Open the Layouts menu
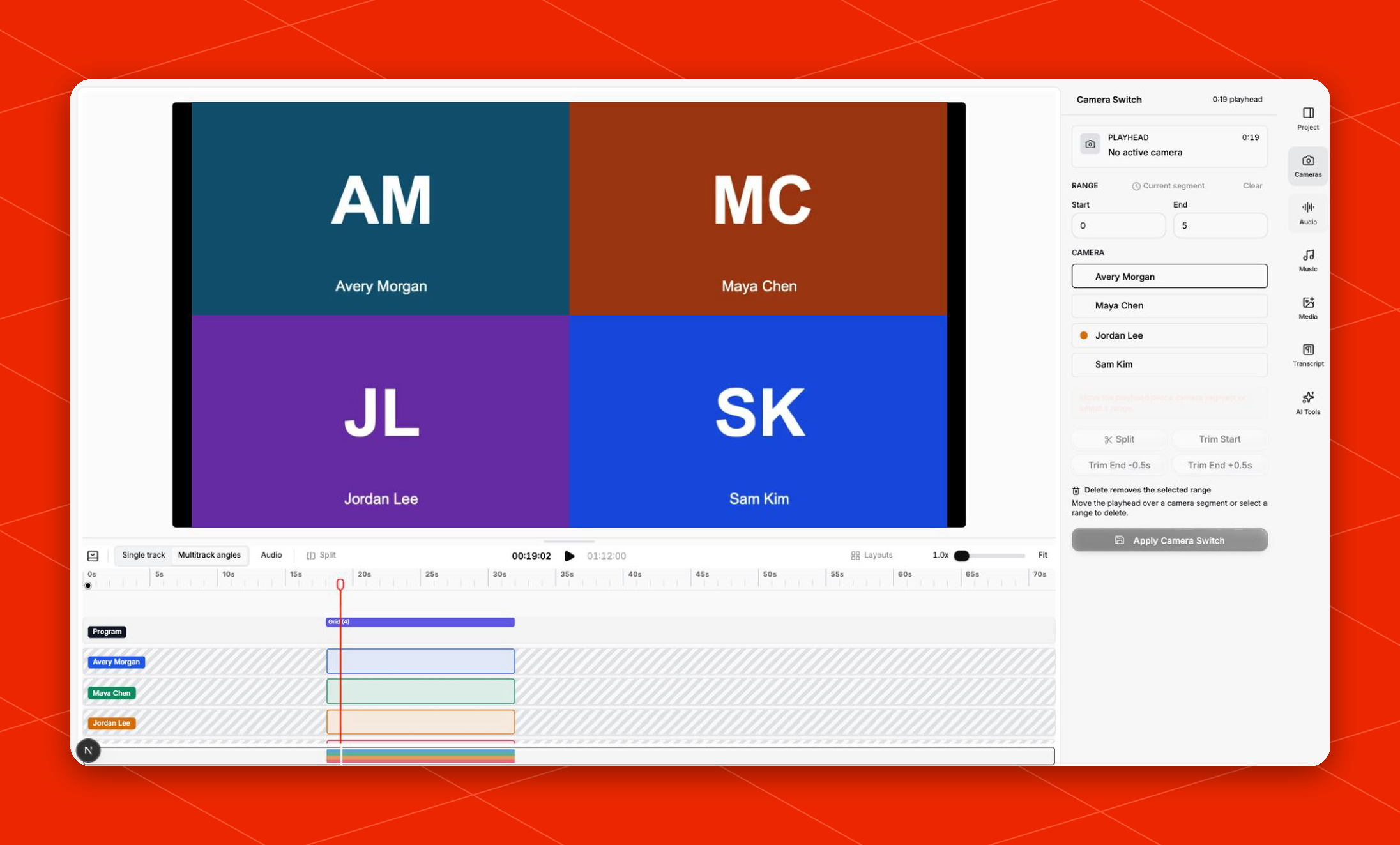The image size is (1400, 845). [x=872, y=555]
